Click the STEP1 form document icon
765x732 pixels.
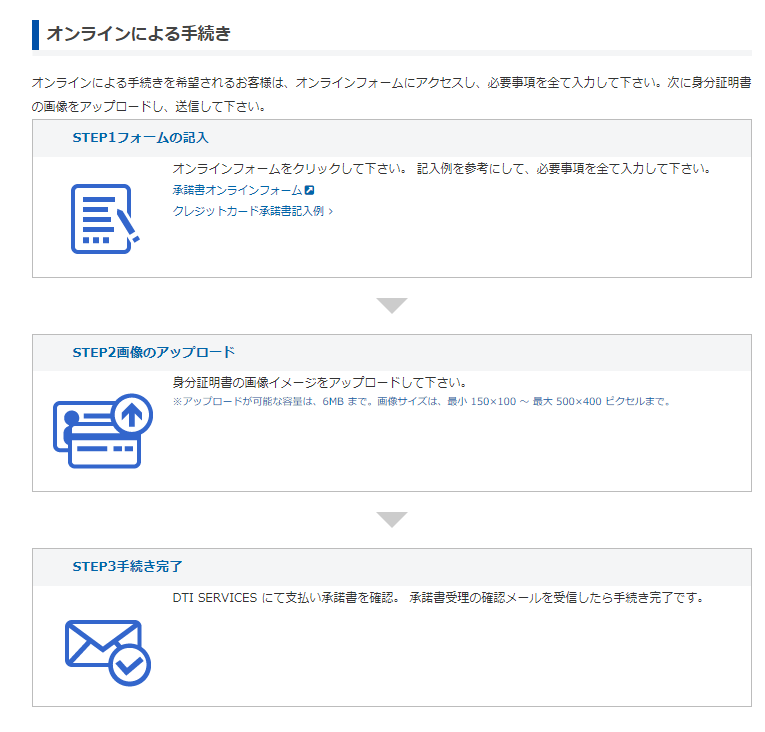click(104, 218)
